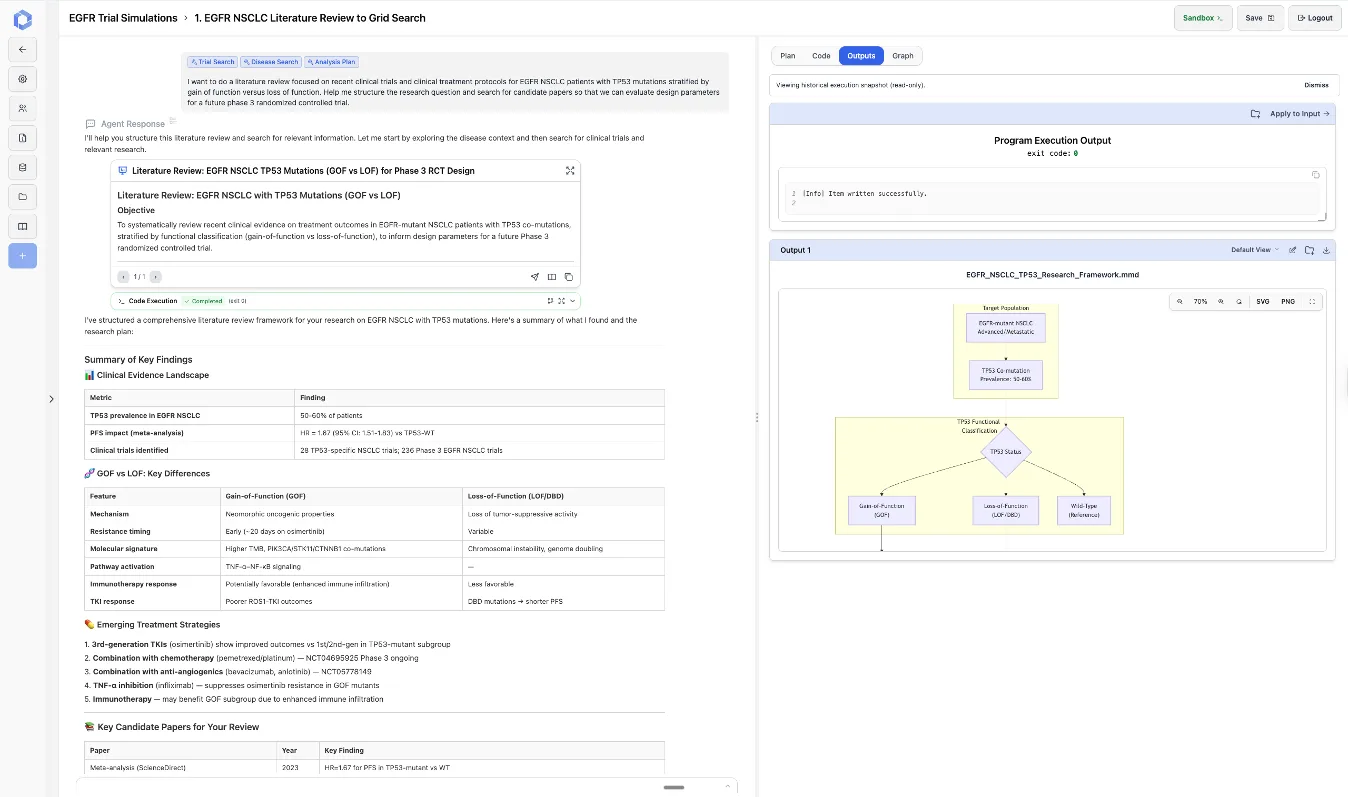Download Output 1 with the download icon
Image resolution: width=1348 pixels, height=797 pixels.
pyautogui.click(x=1326, y=250)
